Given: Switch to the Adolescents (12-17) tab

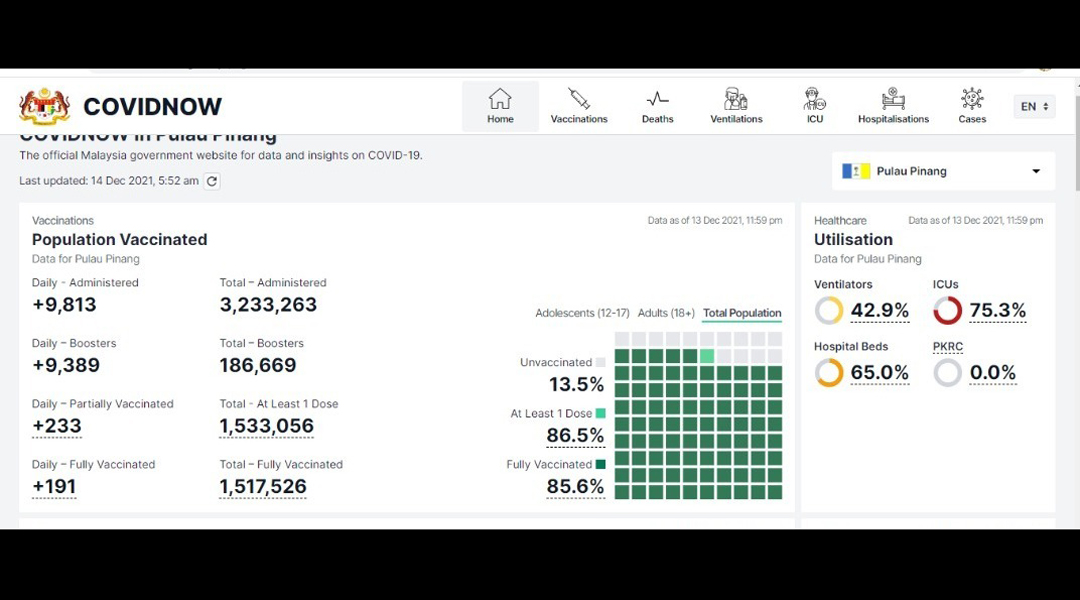Looking at the screenshot, I should click(x=582, y=313).
